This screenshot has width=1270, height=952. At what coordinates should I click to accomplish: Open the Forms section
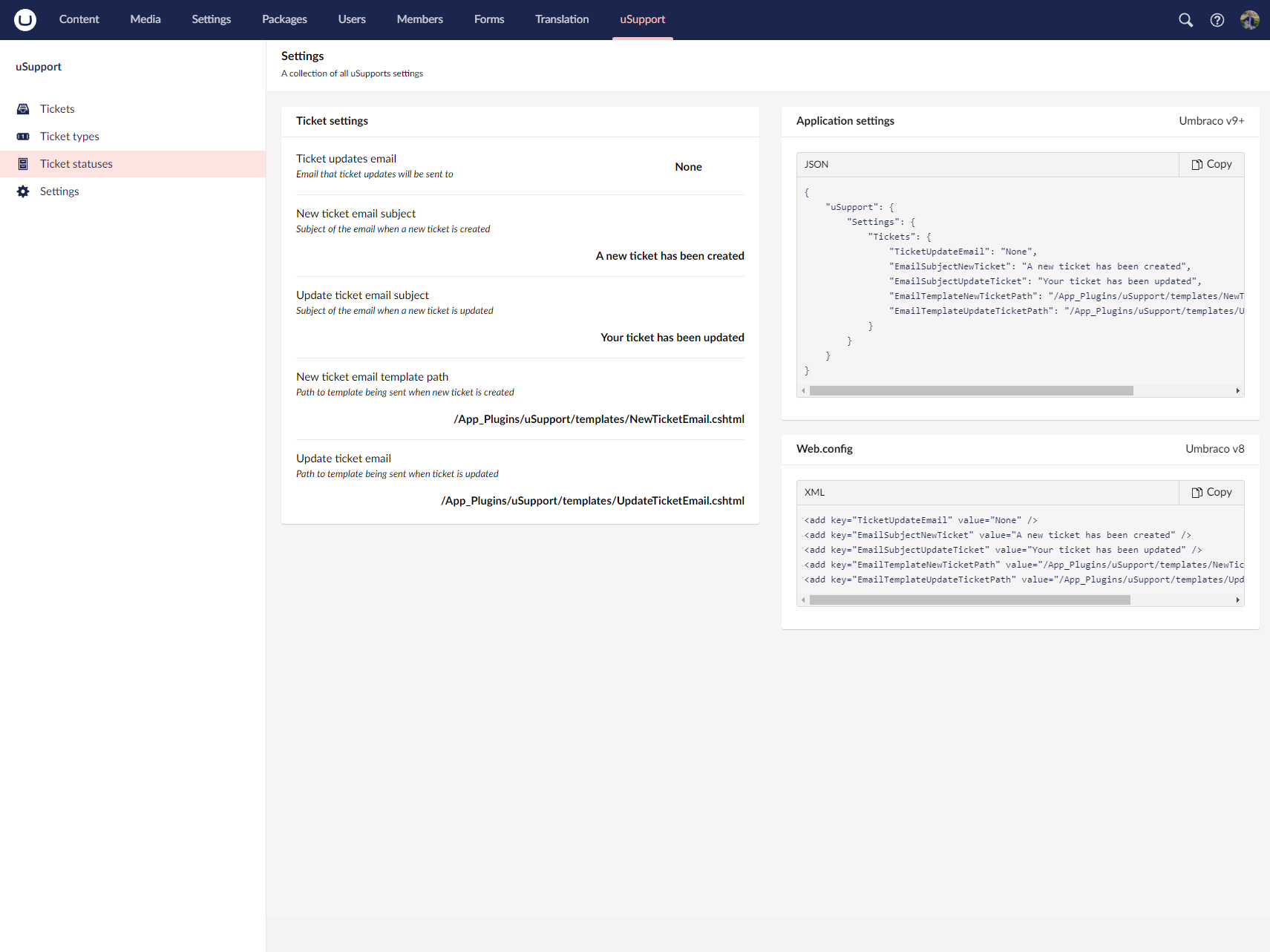pyautogui.click(x=489, y=19)
